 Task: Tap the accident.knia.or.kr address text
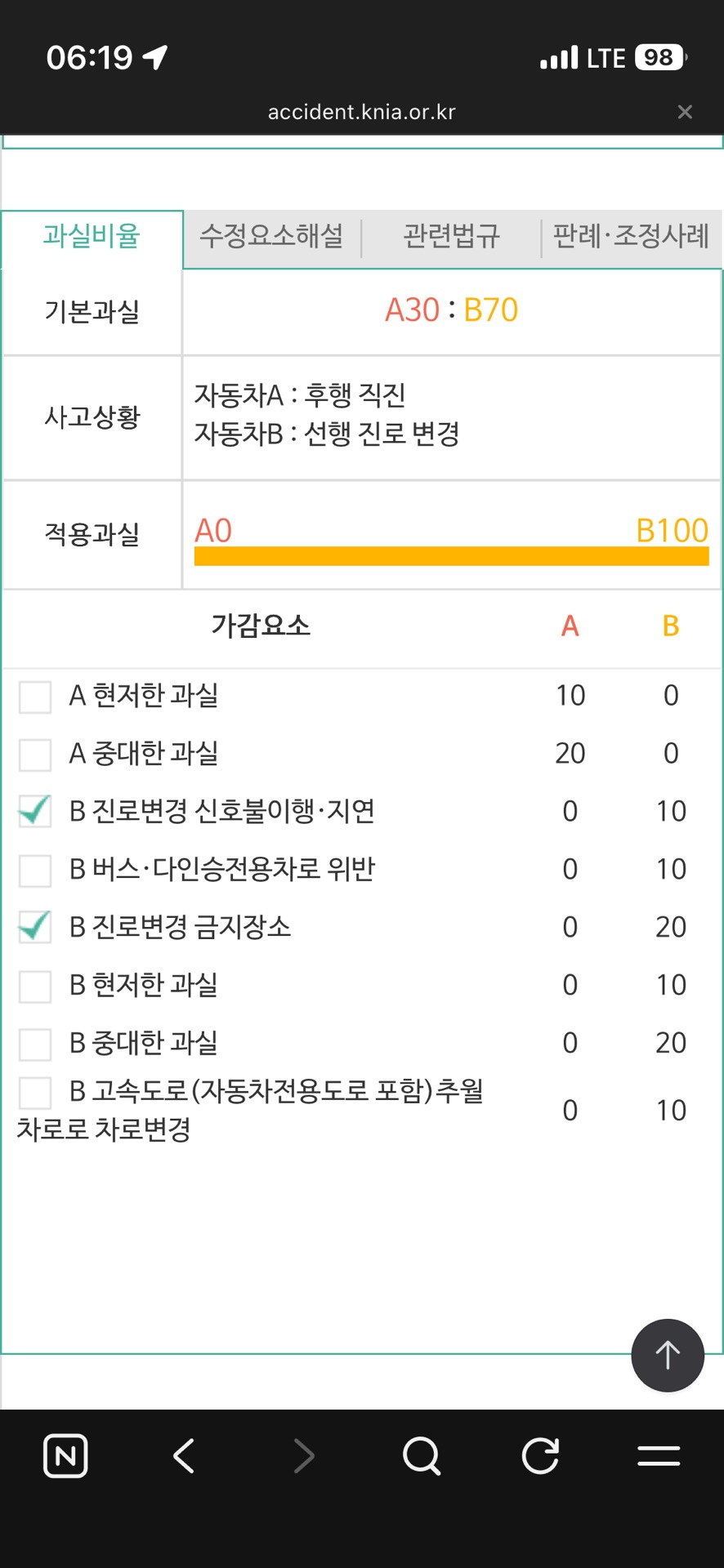pos(361,112)
